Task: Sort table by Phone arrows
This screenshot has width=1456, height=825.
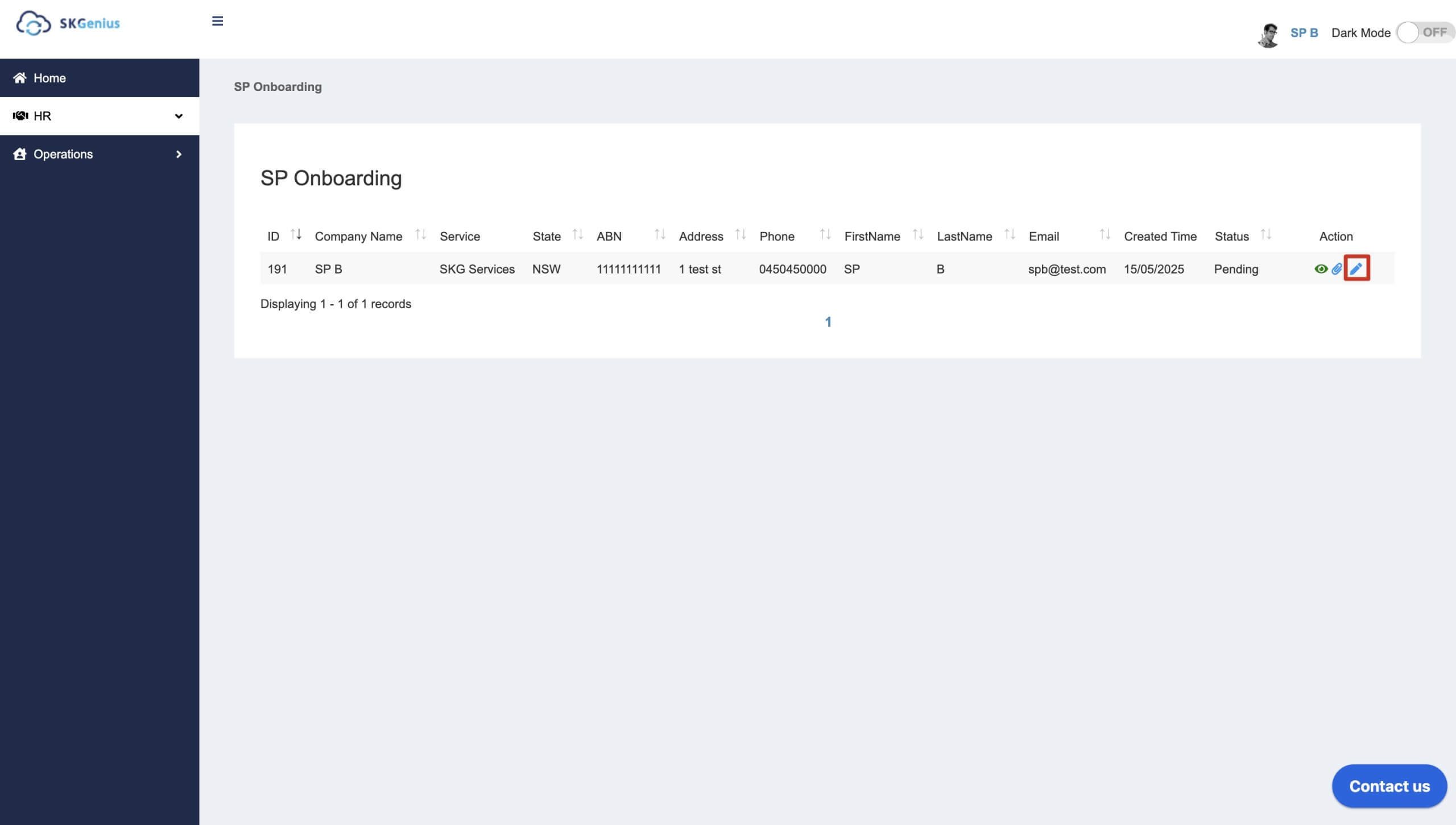Action: tap(825, 234)
